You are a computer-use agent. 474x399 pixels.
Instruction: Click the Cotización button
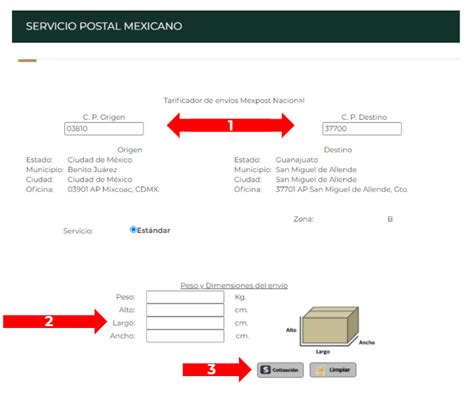point(280,370)
